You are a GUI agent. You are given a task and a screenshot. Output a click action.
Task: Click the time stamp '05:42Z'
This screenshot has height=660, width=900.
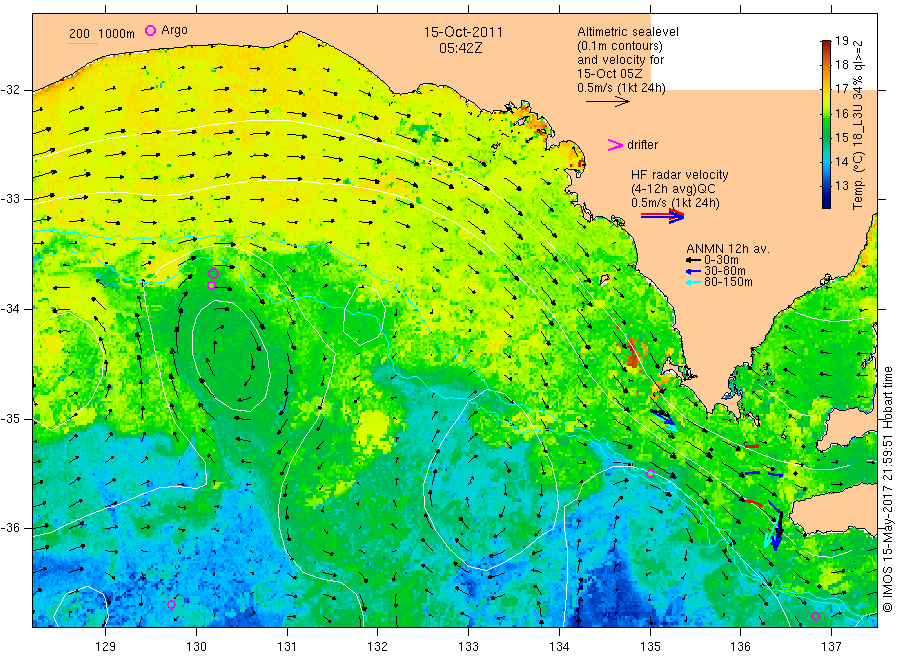tap(460, 48)
